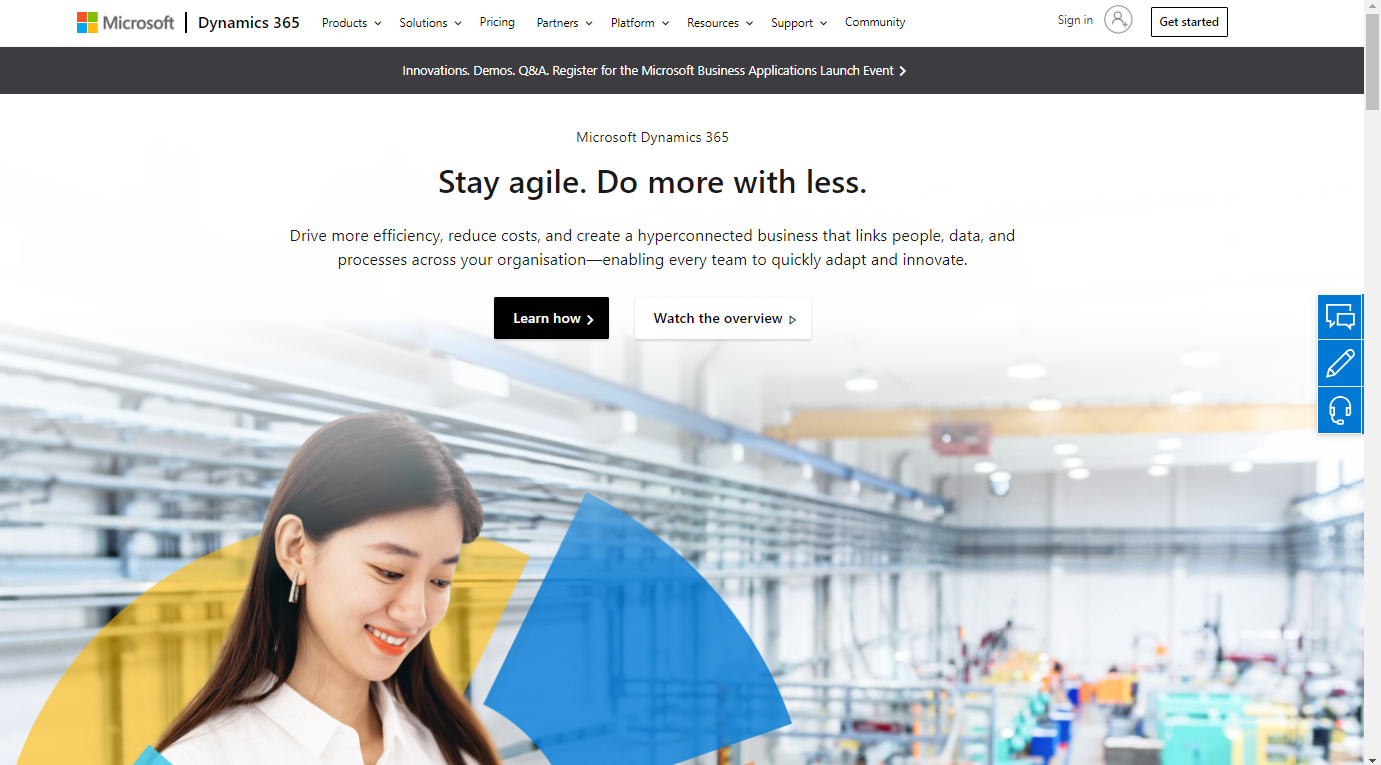Go to the Community page

875,22
